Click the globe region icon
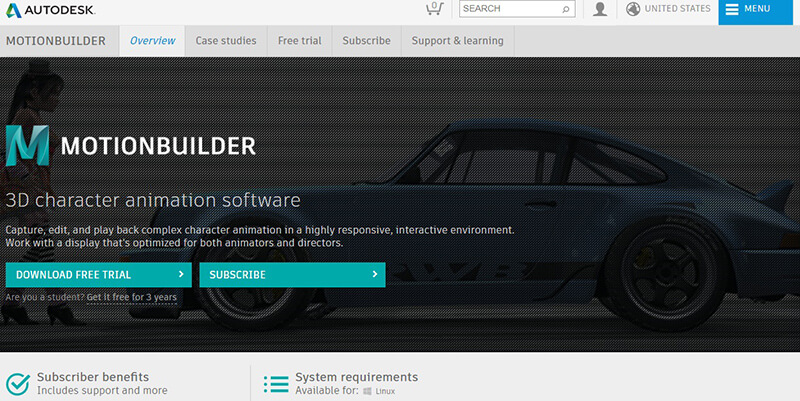 pos(633,9)
